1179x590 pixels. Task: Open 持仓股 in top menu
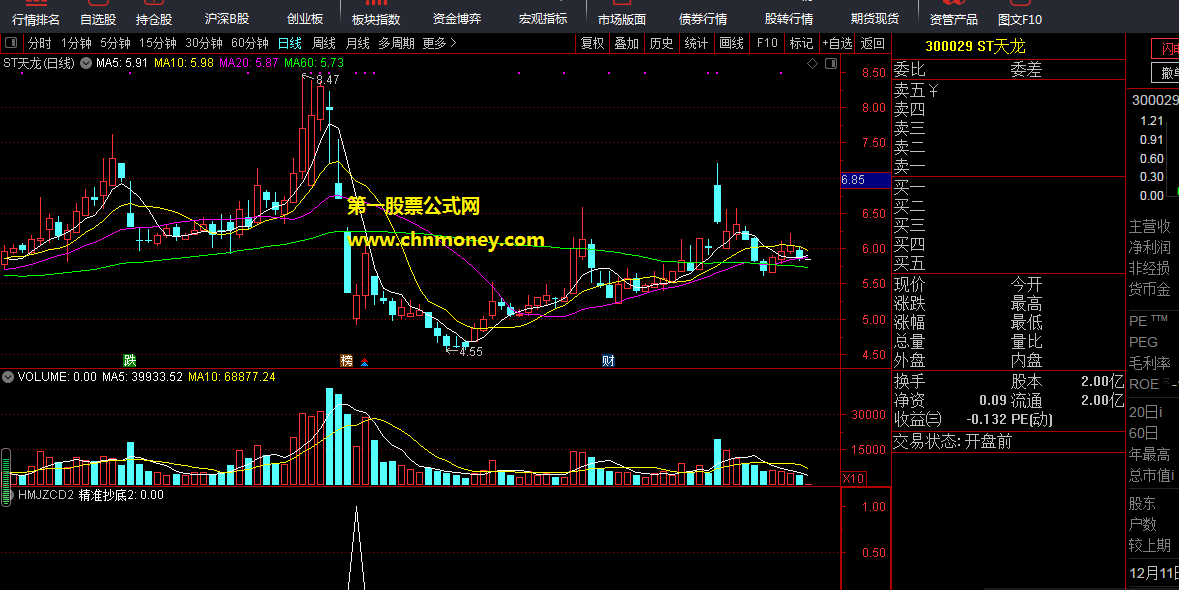(x=154, y=20)
